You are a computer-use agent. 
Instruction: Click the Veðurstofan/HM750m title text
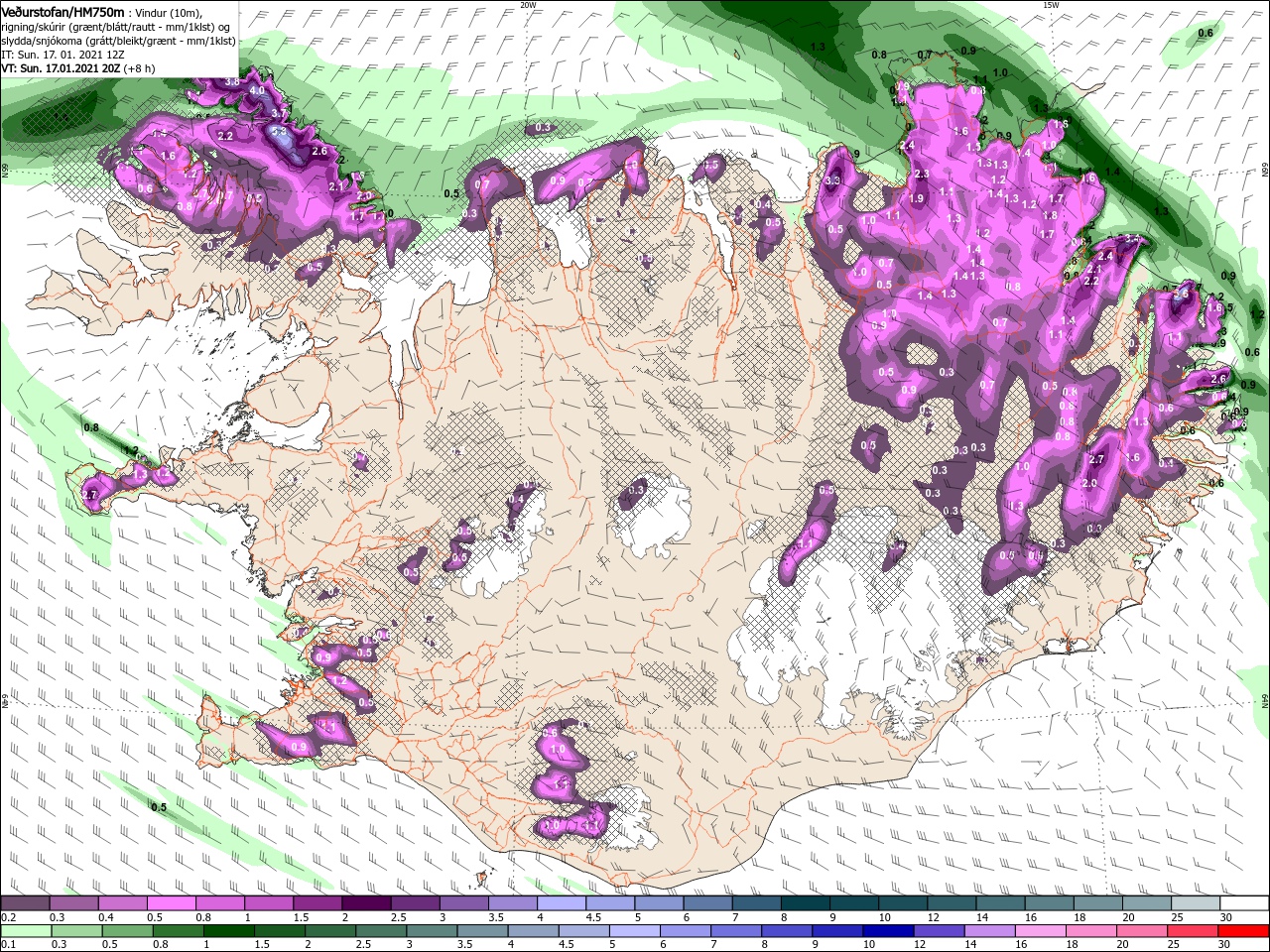click(x=63, y=11)
